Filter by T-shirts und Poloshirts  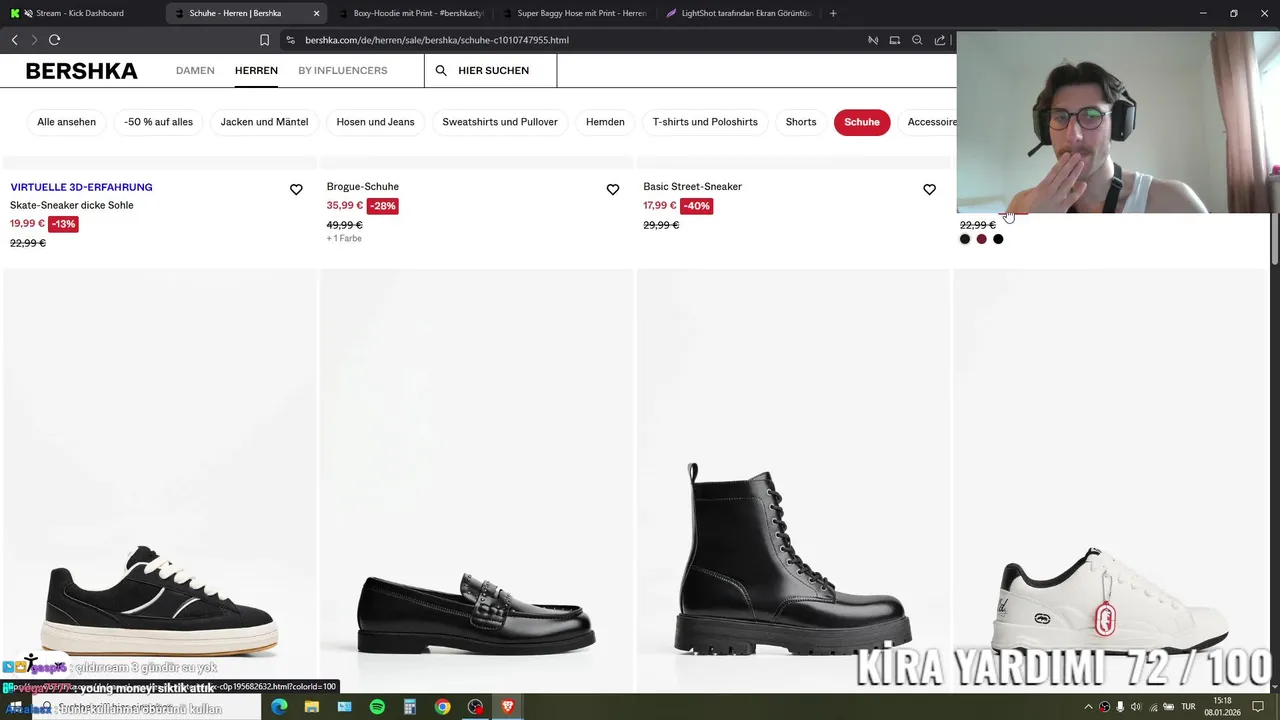(705, 122)
